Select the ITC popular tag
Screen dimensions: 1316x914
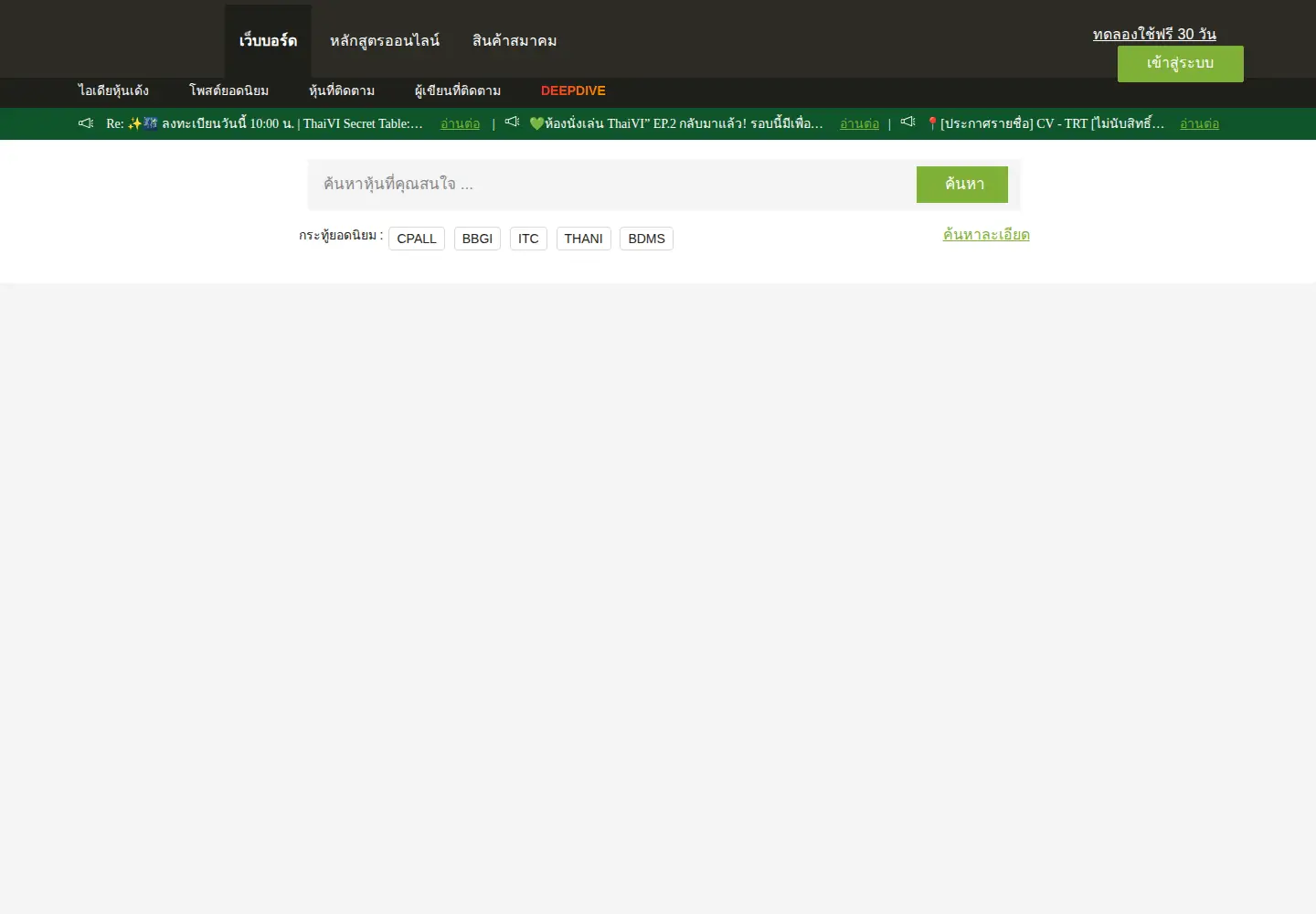click(528, 239)
